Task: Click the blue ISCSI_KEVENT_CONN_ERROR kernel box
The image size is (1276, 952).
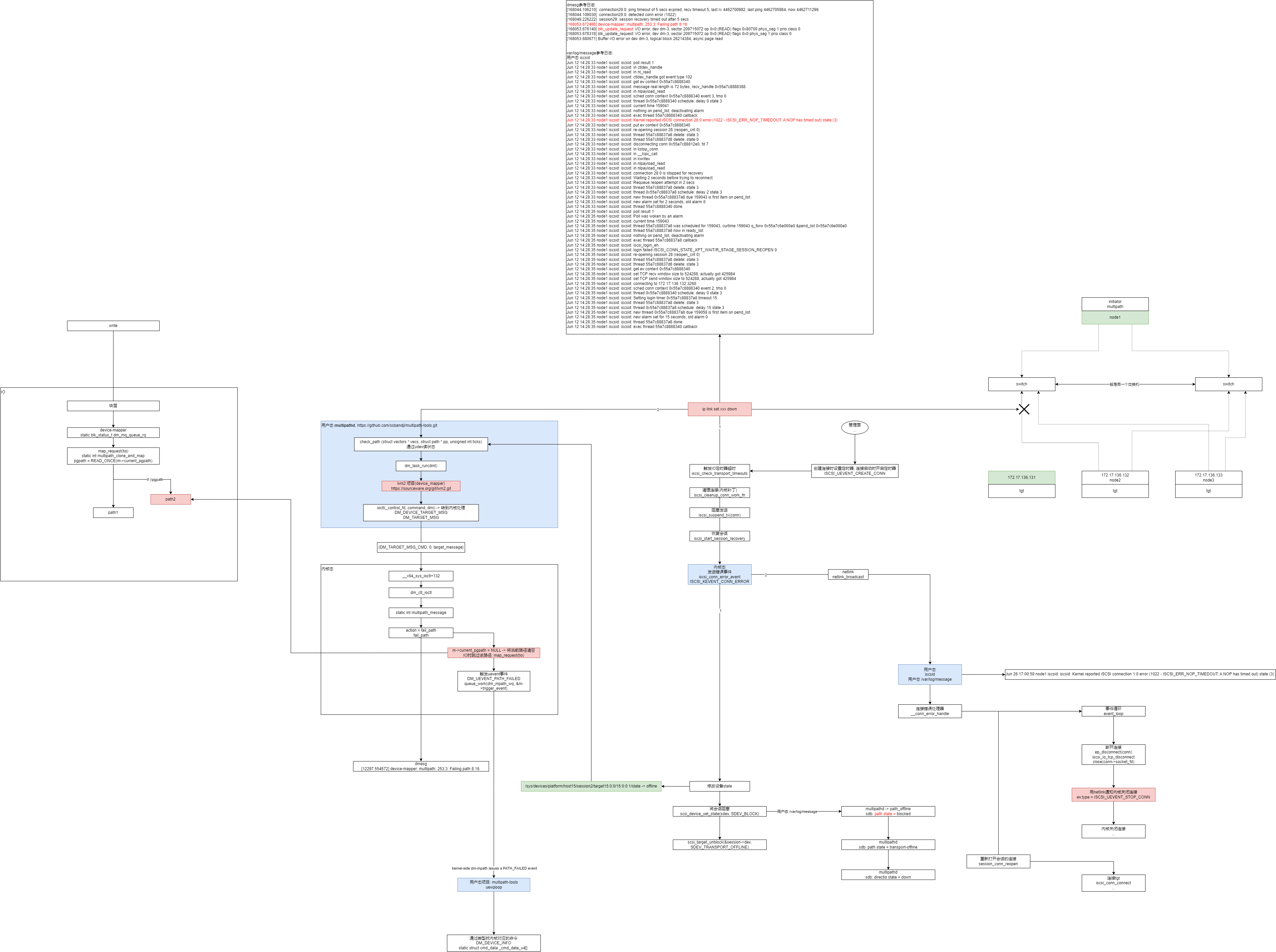Action: (719, 575)
